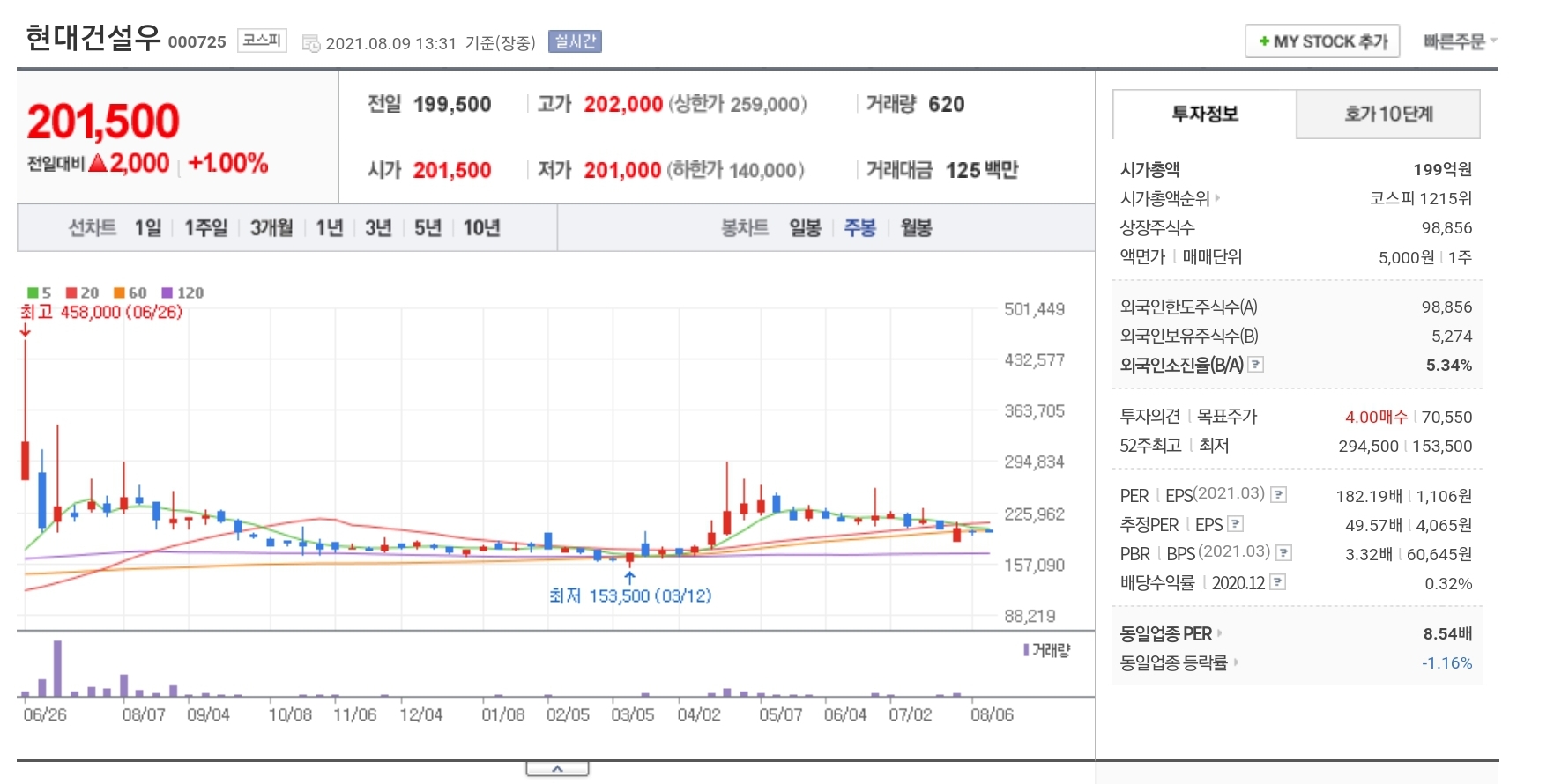Viewport: 1554px width, 784px height.
Task: Click the 시가총액 value 199억원
Action: (1442, 169)
